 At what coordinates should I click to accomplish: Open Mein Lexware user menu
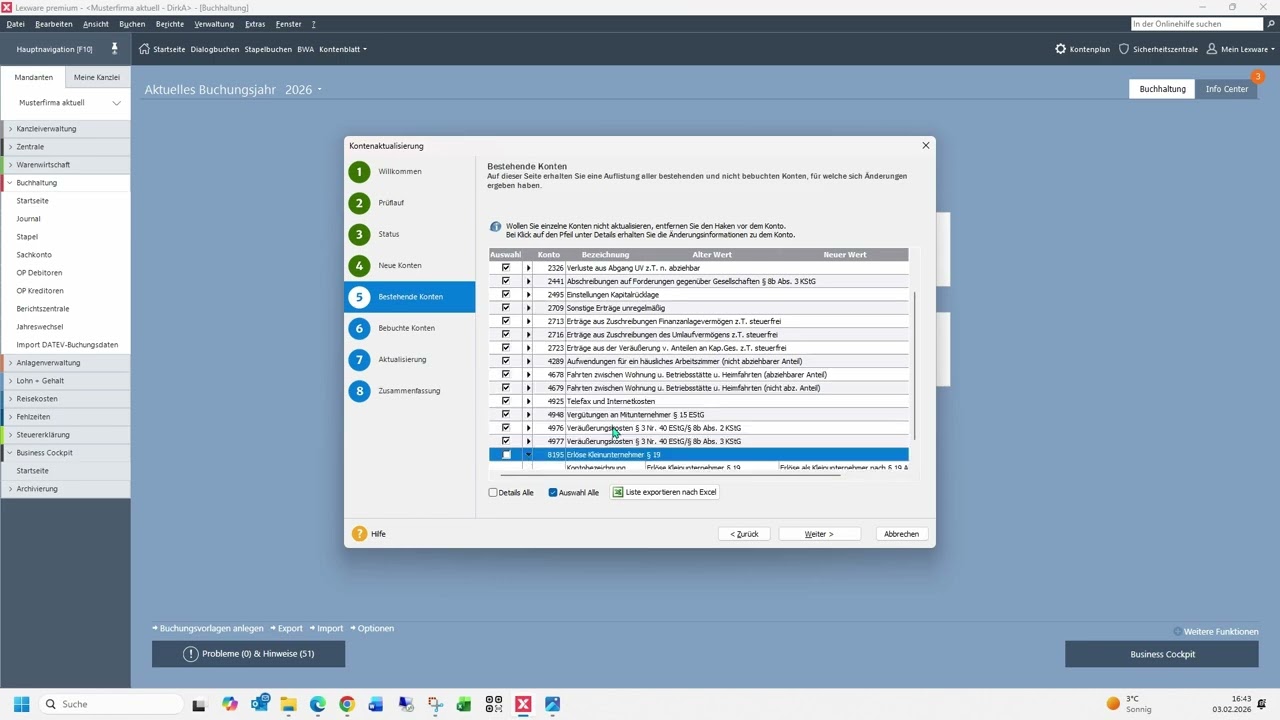pos(1240,49)
